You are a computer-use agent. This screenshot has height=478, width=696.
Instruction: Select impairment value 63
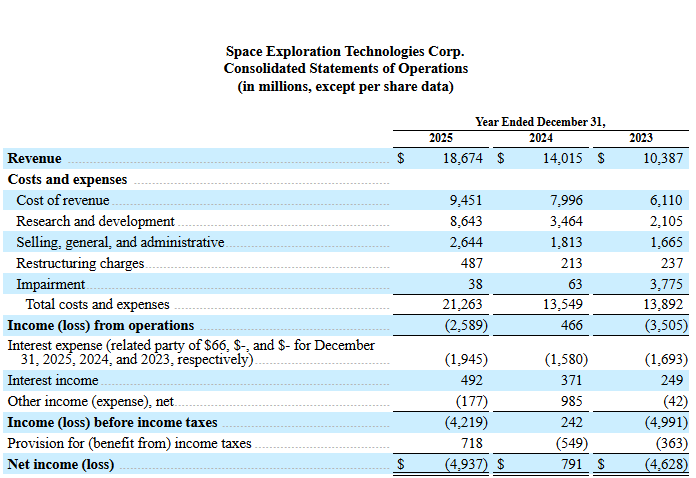(x=575, y=284)
